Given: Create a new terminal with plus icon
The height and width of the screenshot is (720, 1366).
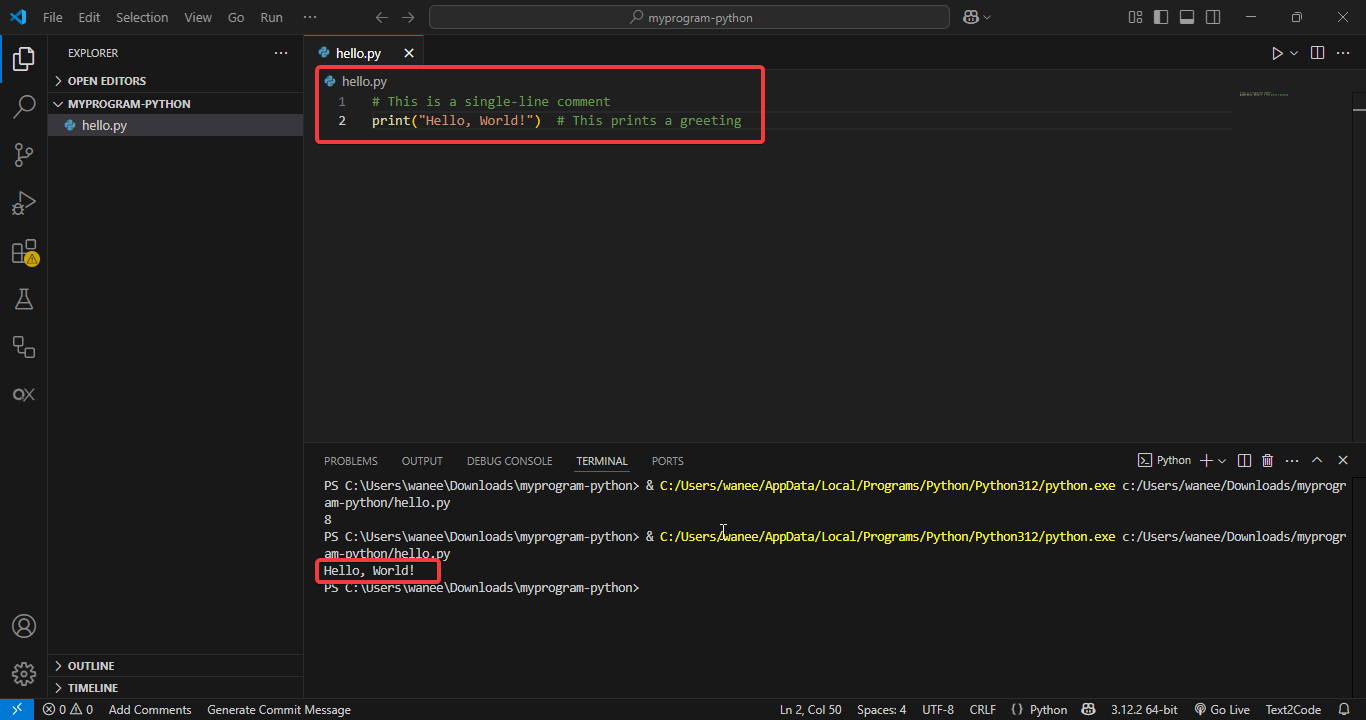Looking at the screenshot, I should tap(1206, 461).
